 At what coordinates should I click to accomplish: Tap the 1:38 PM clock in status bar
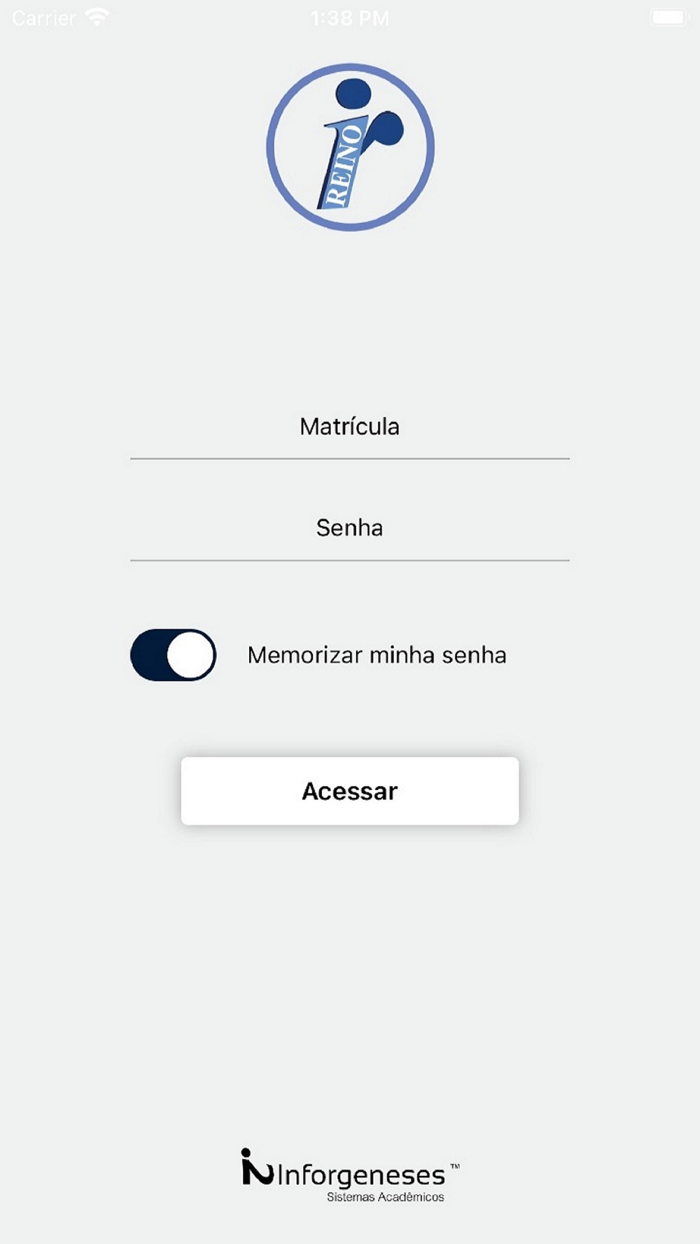pyautogui.click(x=350, y=18)
